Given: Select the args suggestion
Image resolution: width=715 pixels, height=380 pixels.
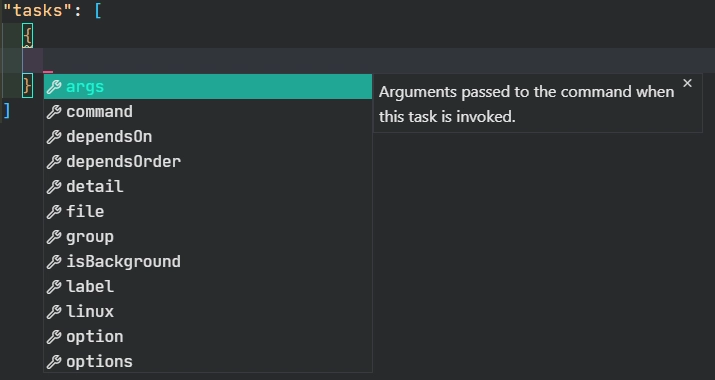Looking at the screenshot, I should click(x=208, y=87).
